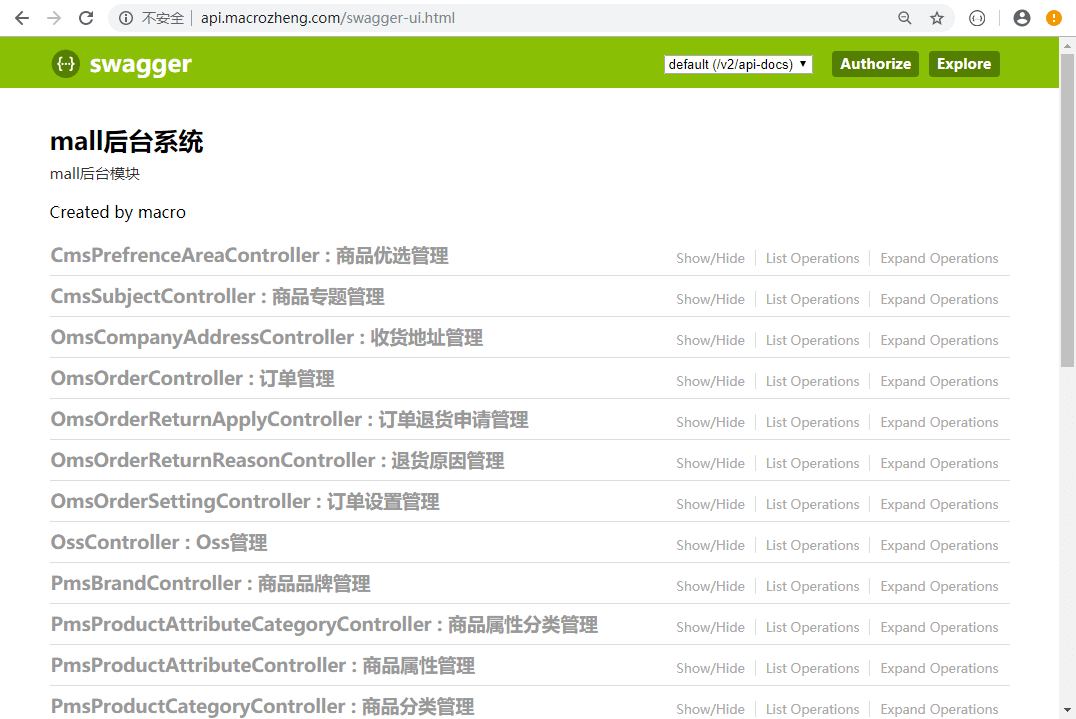
Task: Open the CmsPrefrenceAreaController section heading
Action: pyautogui.click(x=249, y=255)
